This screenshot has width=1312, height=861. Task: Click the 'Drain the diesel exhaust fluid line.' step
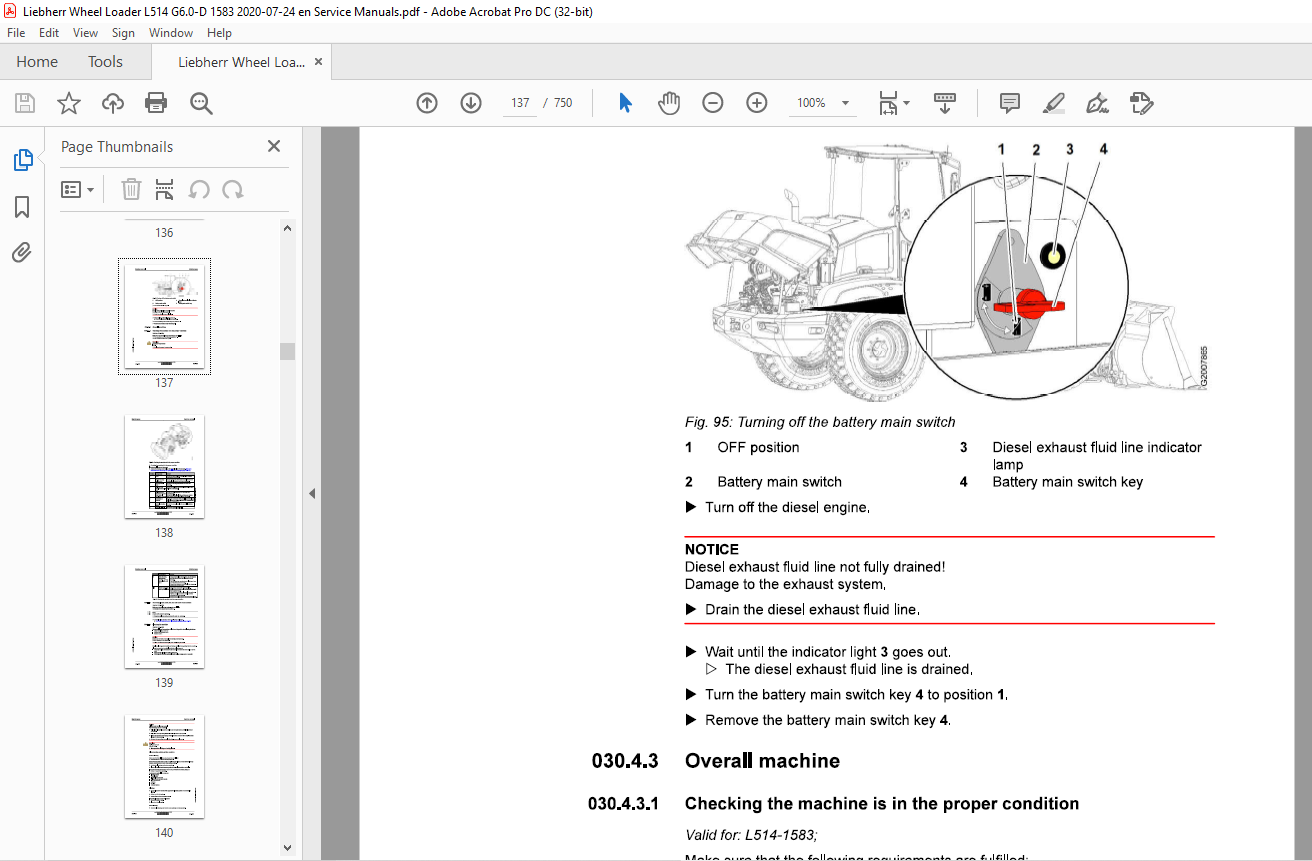(x=812, y=609)
